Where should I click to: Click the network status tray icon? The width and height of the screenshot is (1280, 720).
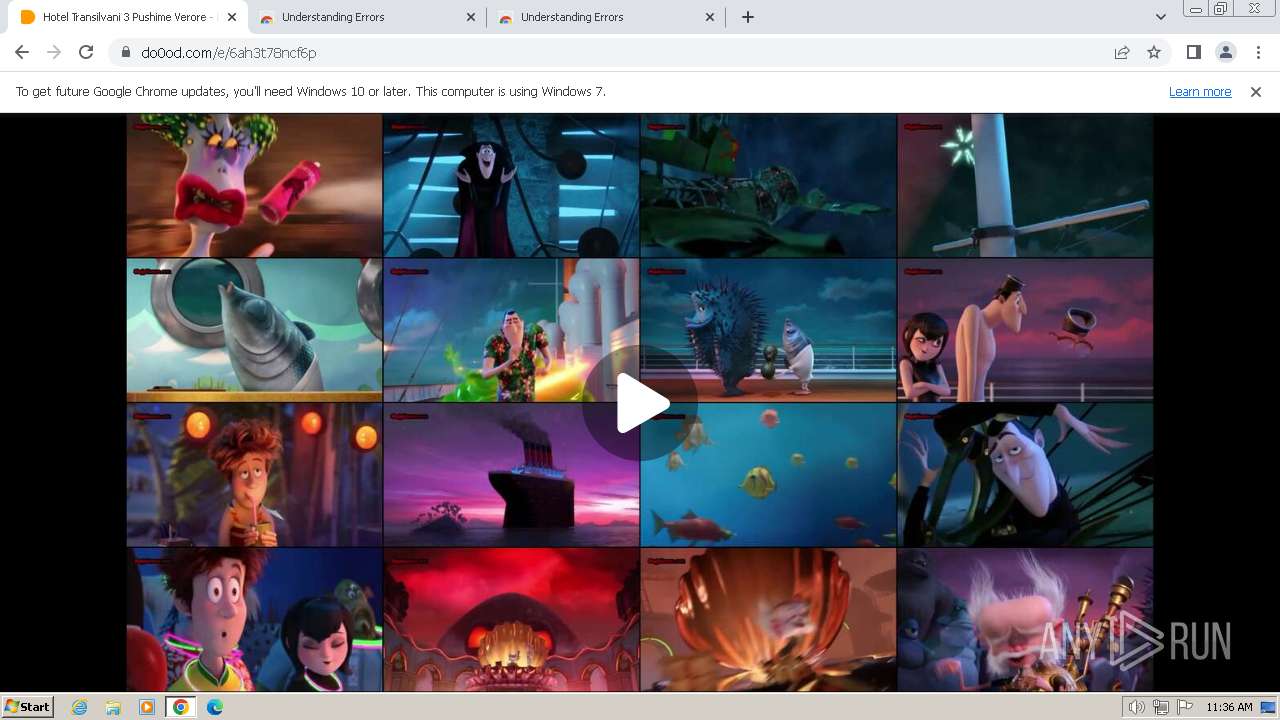point(1160,707)
